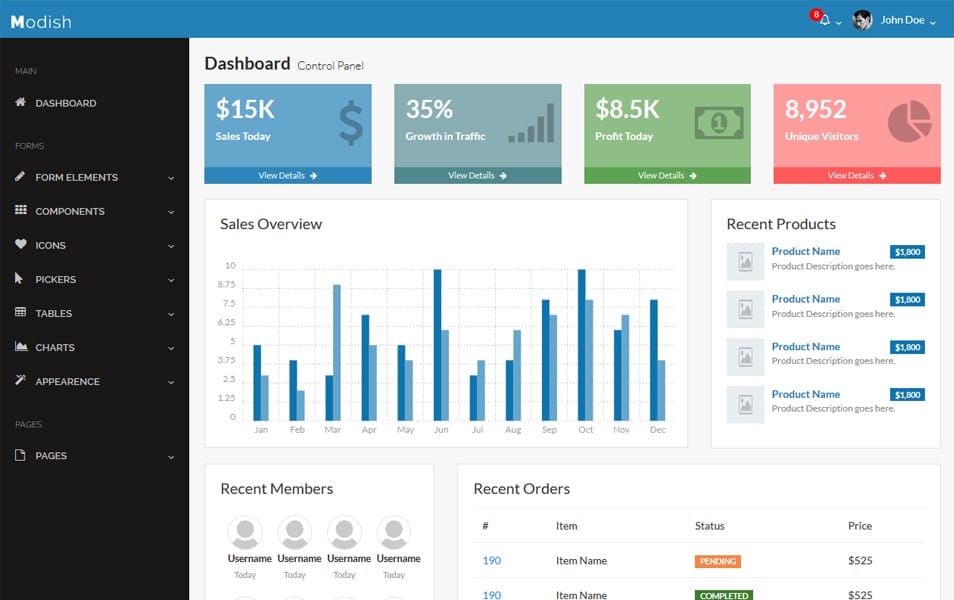Click the heart icon beside Icons
This screenshot has height=600, width=954.
(20, 245)
